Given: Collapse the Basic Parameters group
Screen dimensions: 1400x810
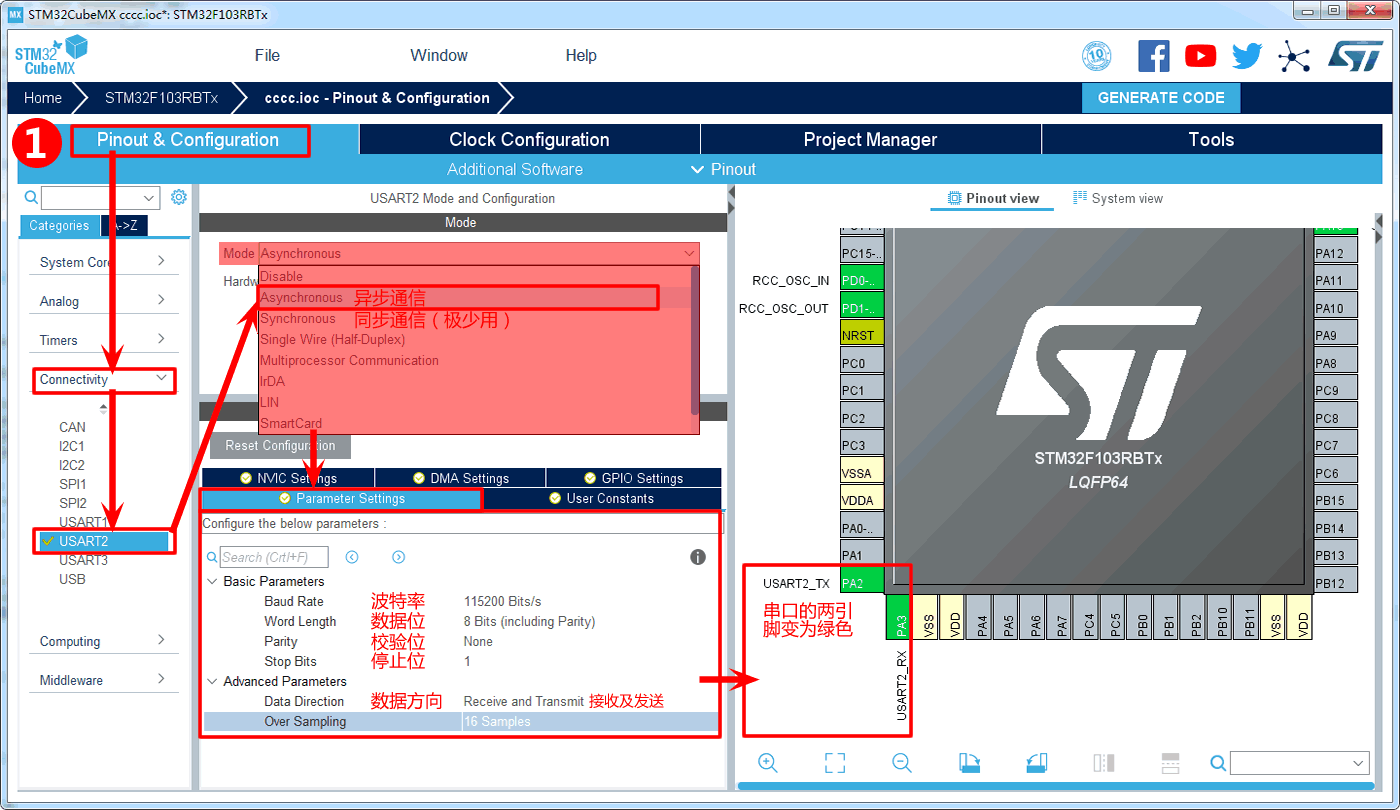Looking at the screenshot, I should (212, 581).
